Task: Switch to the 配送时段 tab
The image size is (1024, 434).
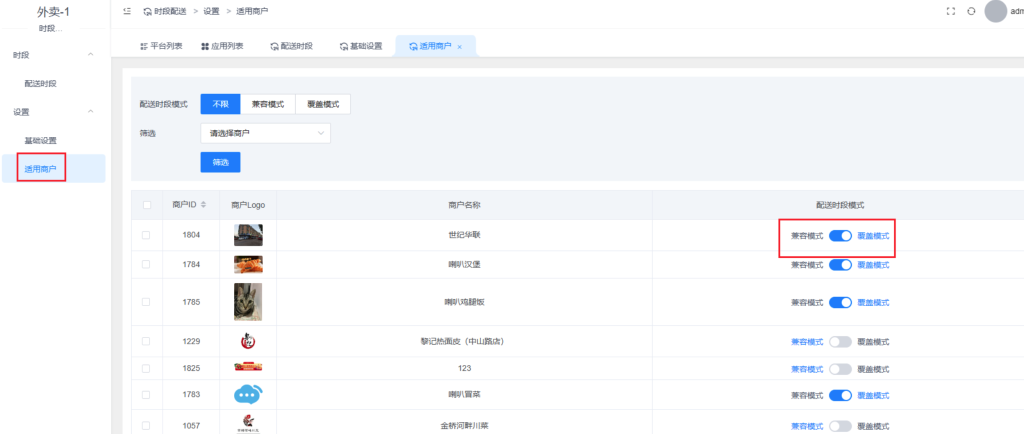Action: click(291, 47)
